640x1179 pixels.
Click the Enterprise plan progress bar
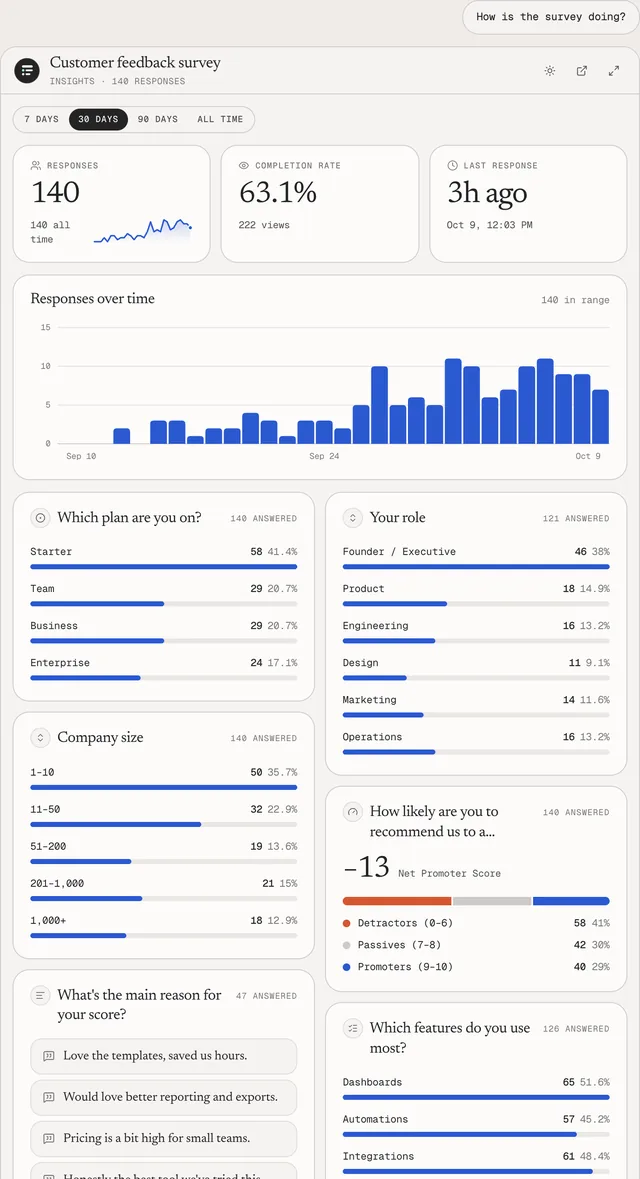pos(164,677)
